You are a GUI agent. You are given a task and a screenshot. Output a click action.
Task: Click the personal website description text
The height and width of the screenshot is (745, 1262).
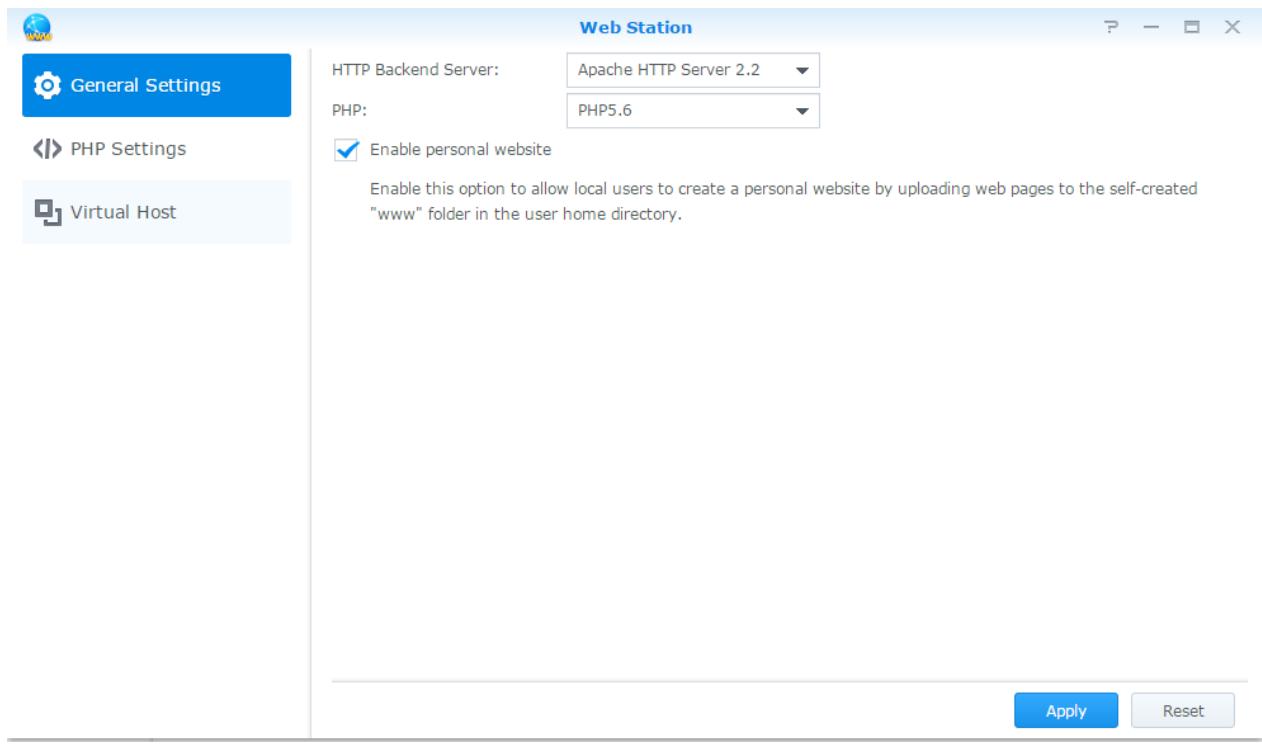(783, 201)
